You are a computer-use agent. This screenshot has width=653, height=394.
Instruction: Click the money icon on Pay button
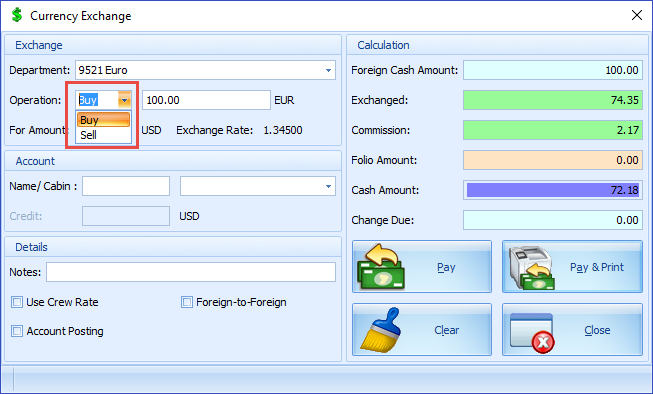point(381,267)
